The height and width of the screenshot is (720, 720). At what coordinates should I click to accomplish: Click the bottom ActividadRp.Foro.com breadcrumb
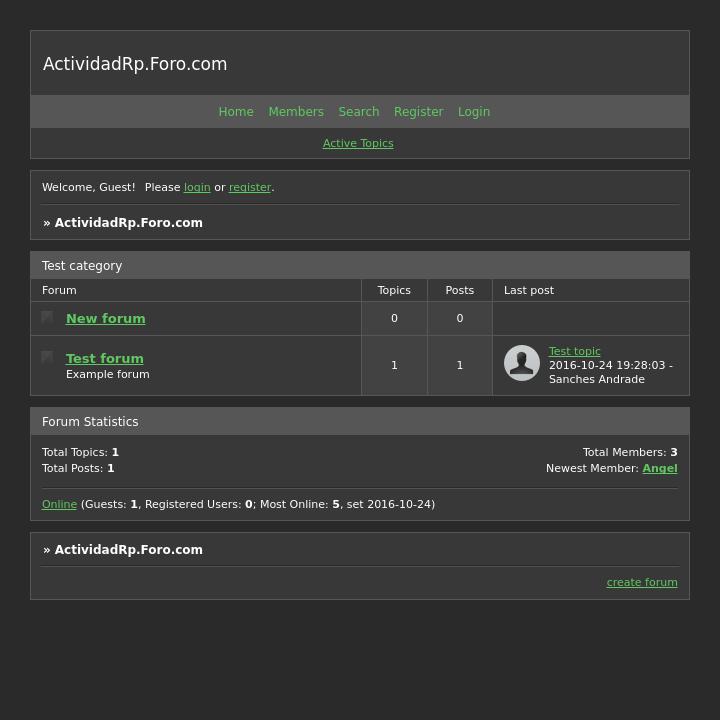click(x=129, y=550)
